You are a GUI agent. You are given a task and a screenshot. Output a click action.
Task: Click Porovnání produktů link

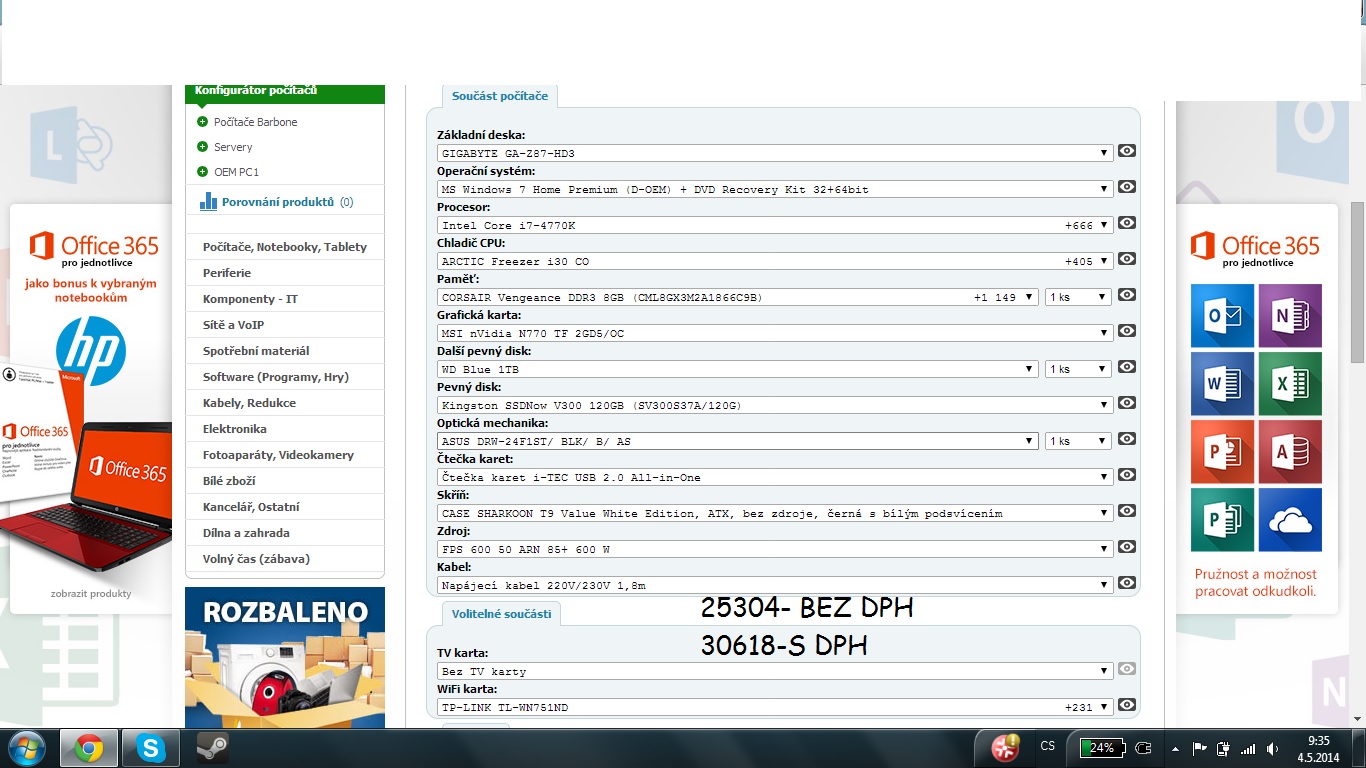[278, 202]
